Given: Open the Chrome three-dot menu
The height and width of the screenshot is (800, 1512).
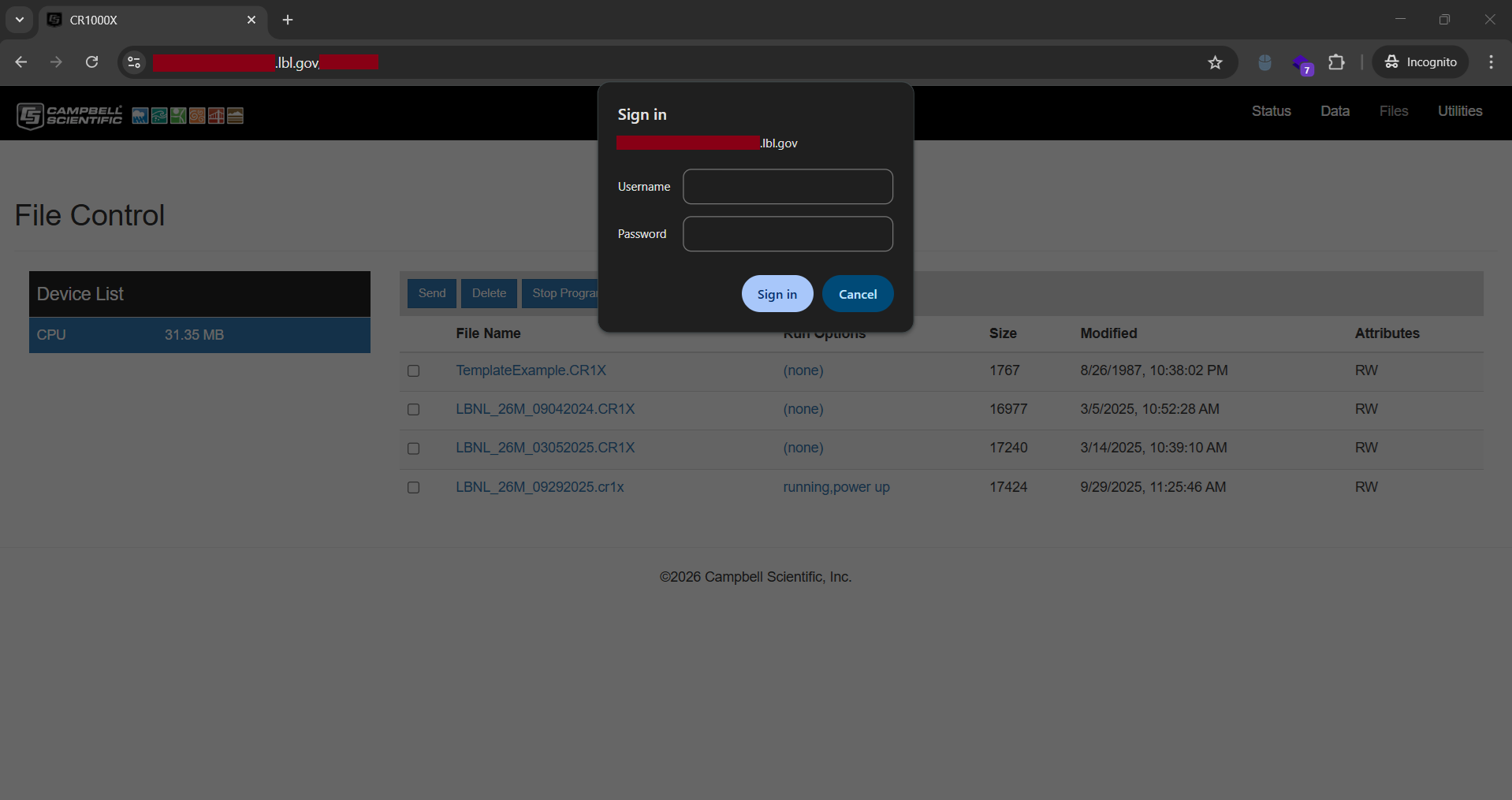Looking at the screenshot, I should [x=1492, y=62].
